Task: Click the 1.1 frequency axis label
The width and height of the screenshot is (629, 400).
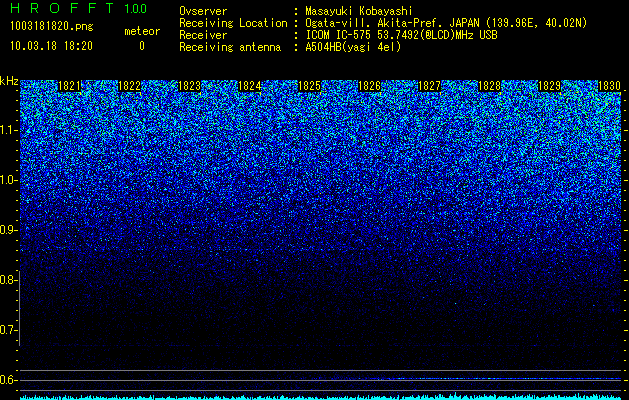Action: 9,130
